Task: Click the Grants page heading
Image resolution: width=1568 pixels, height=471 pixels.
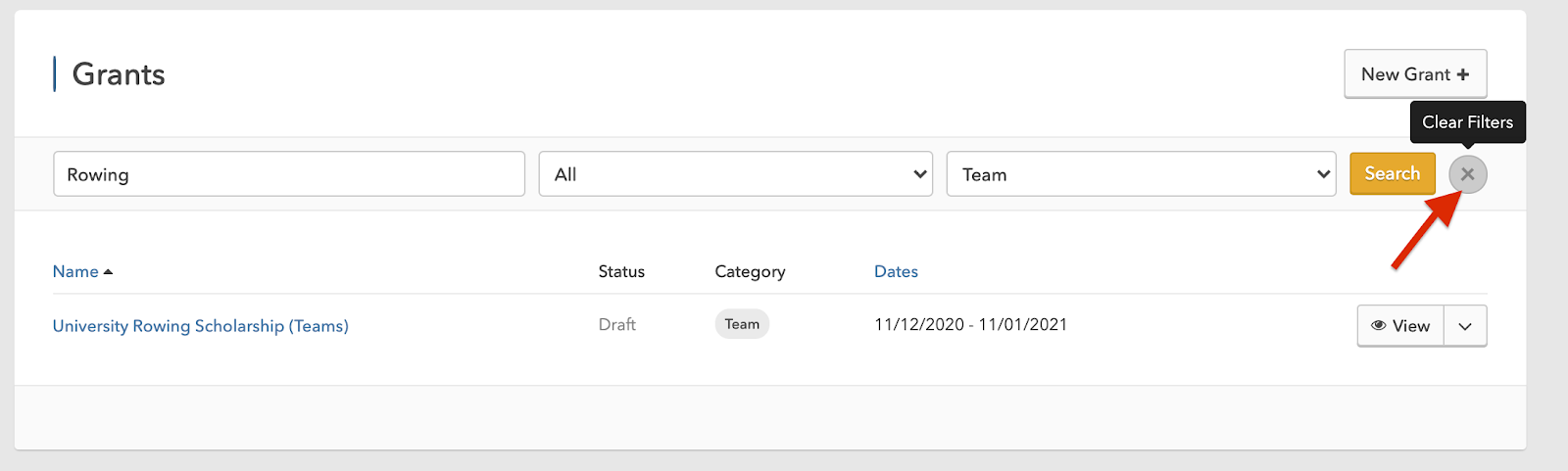Action: (119, 74)
